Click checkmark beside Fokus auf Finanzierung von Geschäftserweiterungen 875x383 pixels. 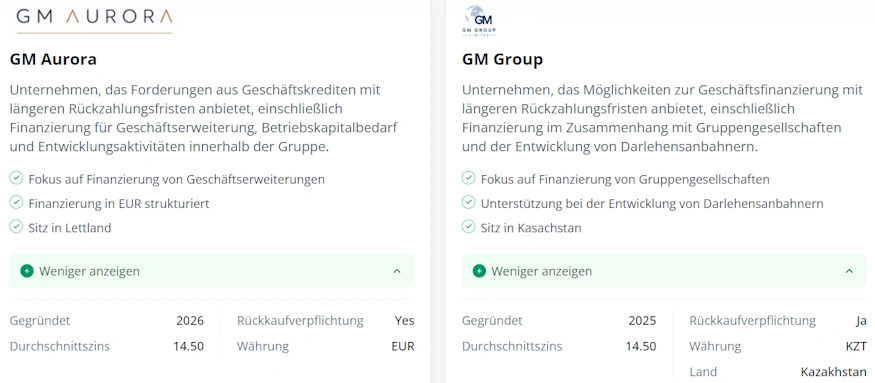coord(16,179)
